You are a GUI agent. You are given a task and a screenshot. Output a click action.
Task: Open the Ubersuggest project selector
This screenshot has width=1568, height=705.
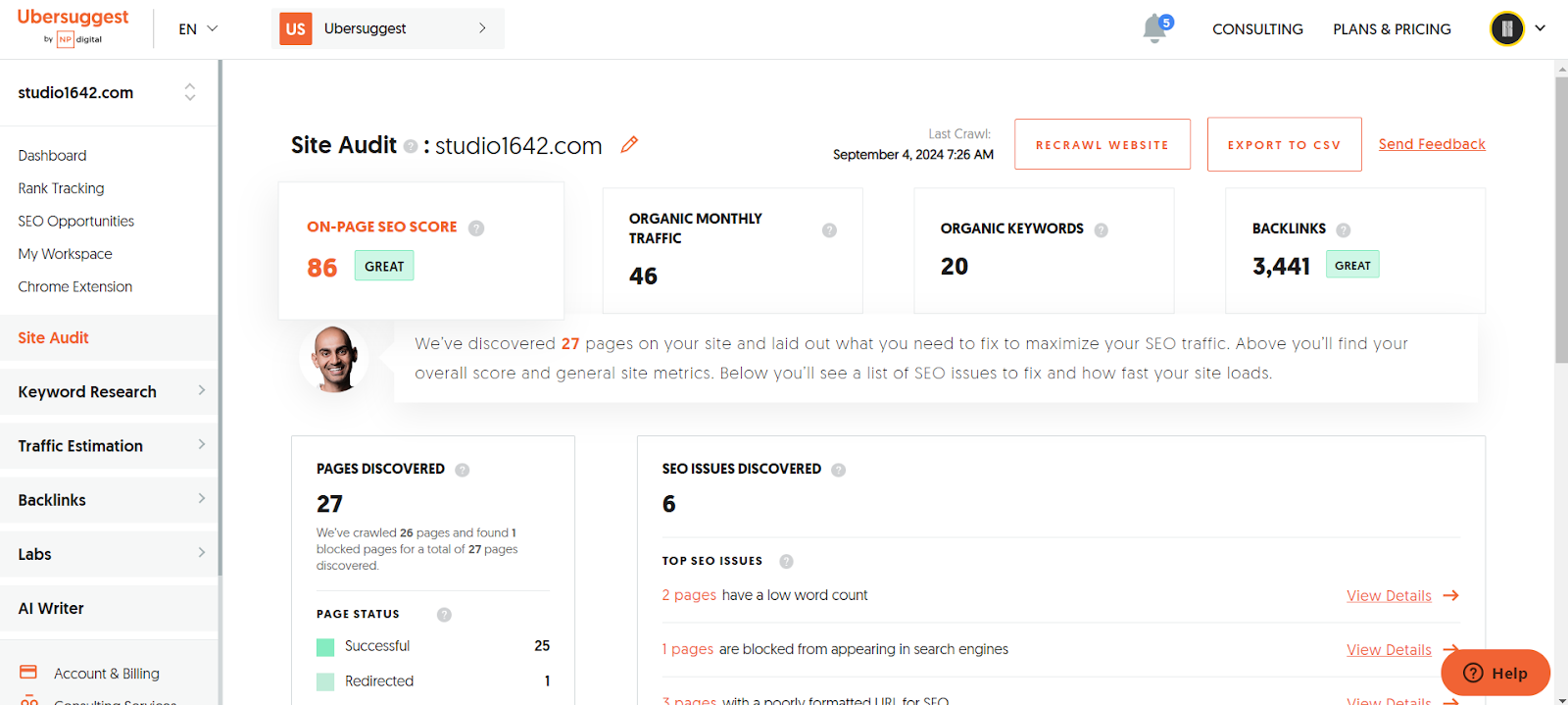[x=388, y=28]
